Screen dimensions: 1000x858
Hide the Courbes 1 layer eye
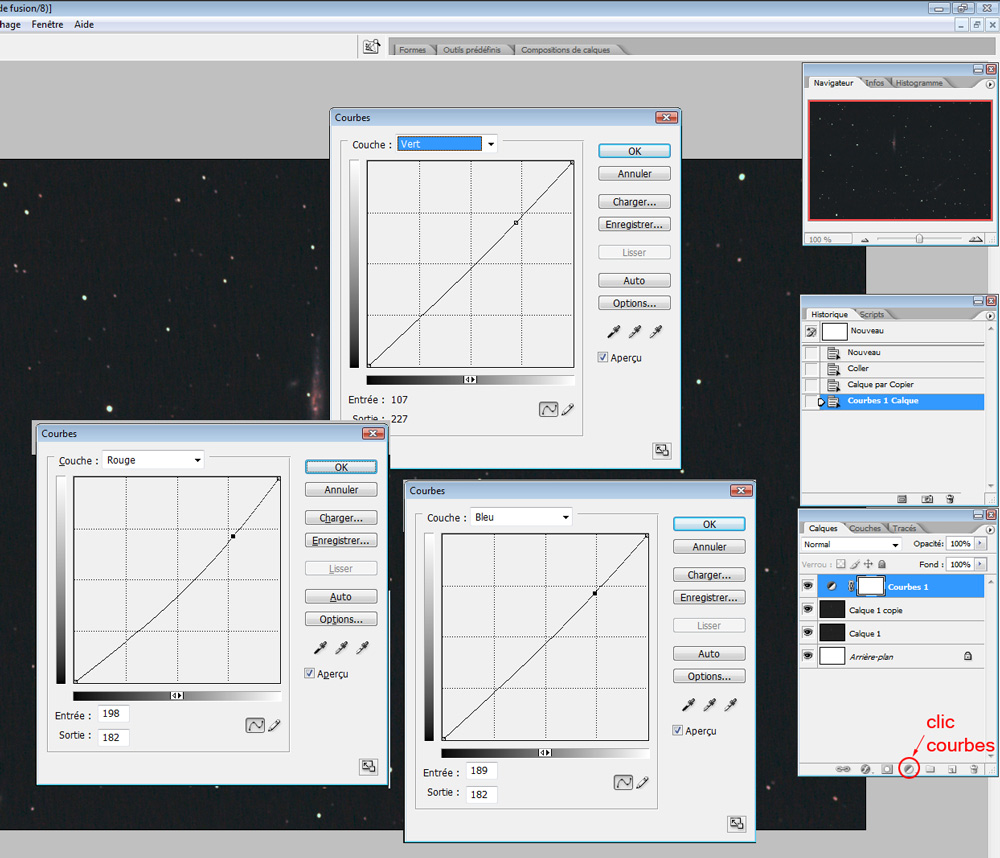point(808,586)
